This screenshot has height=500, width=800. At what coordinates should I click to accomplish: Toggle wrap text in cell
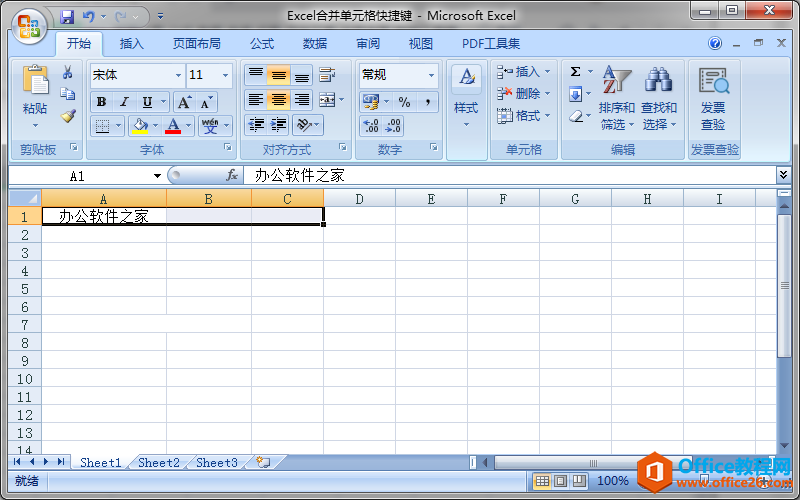tap(327, 75)
